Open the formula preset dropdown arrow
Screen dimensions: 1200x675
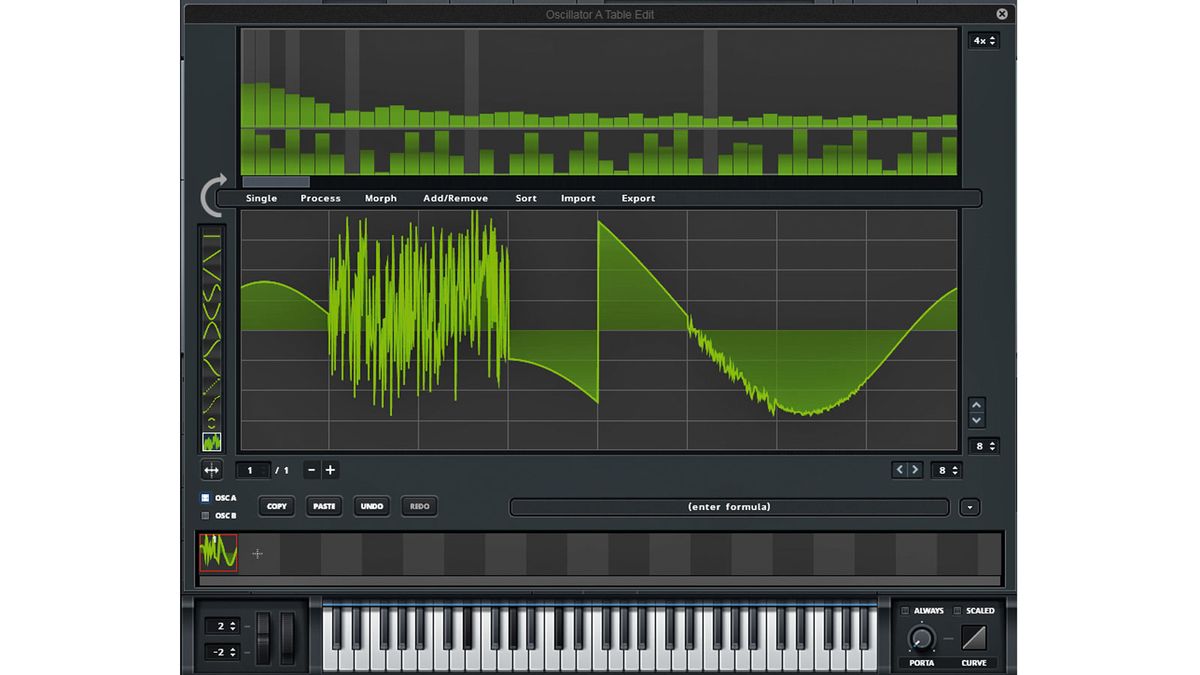tap(969, 507)
